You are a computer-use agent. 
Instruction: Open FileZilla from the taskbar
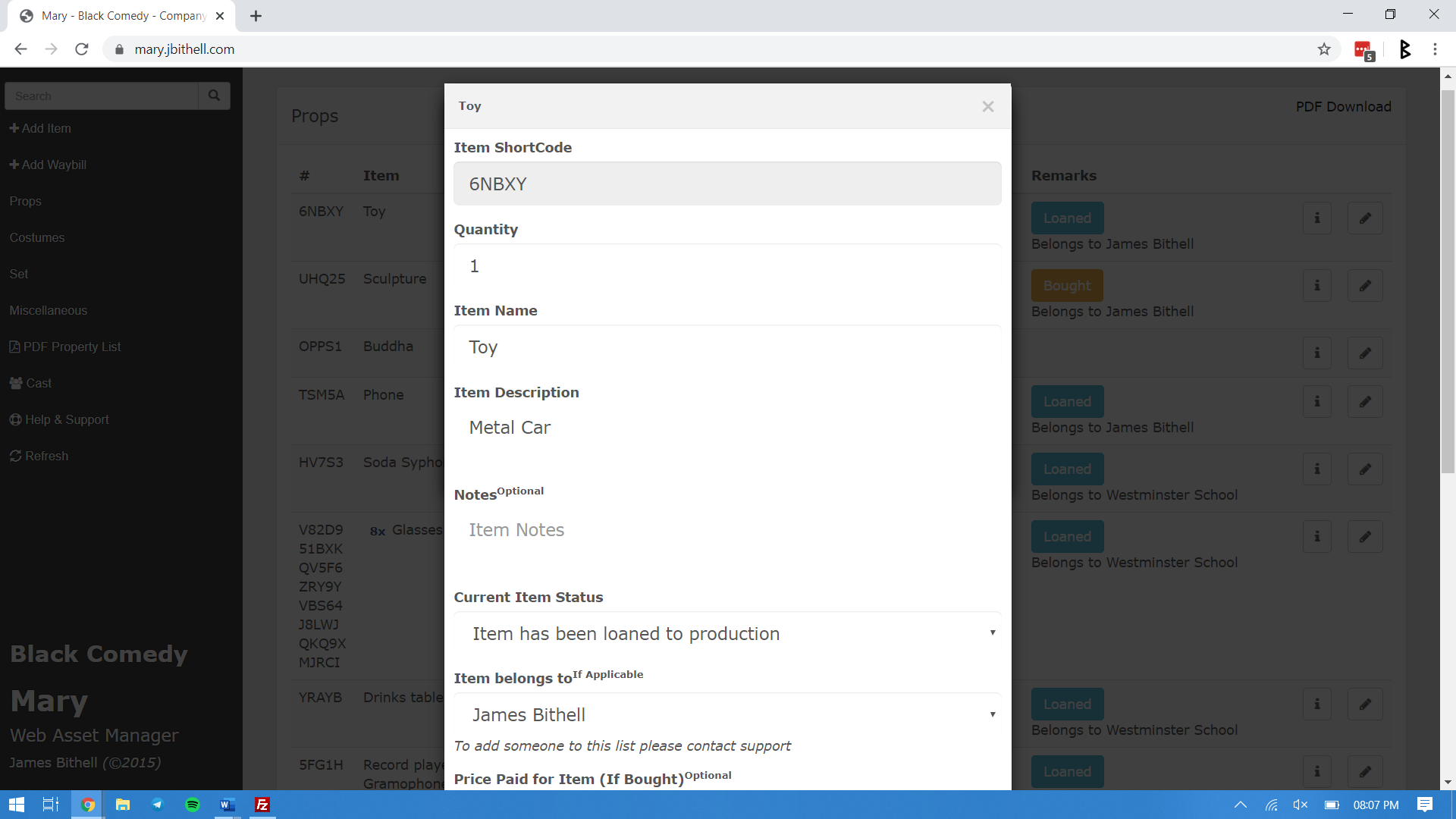point(262,805)
